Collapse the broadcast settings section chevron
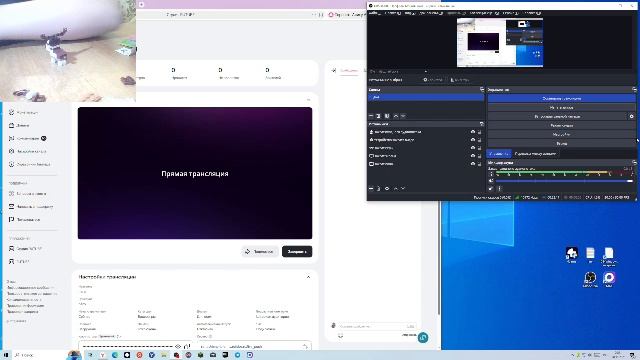The width and height of the screenshot is (640, 360). point(308,277)
